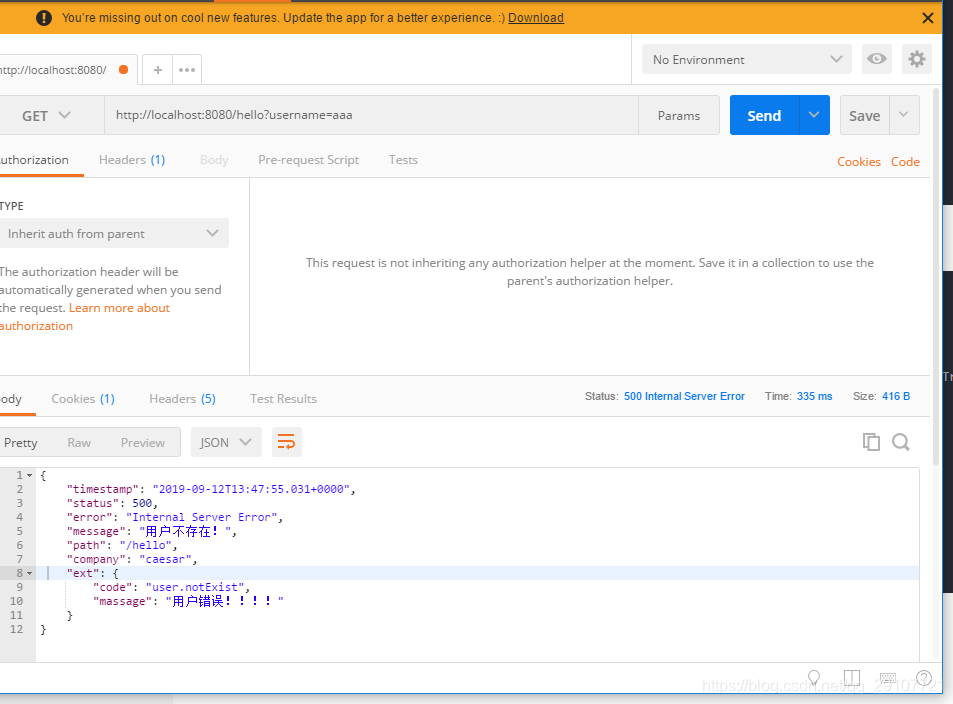This screenshot has height=704, width=953.
Task: Click the 335 ms response time value
Action: click(814, 396)
